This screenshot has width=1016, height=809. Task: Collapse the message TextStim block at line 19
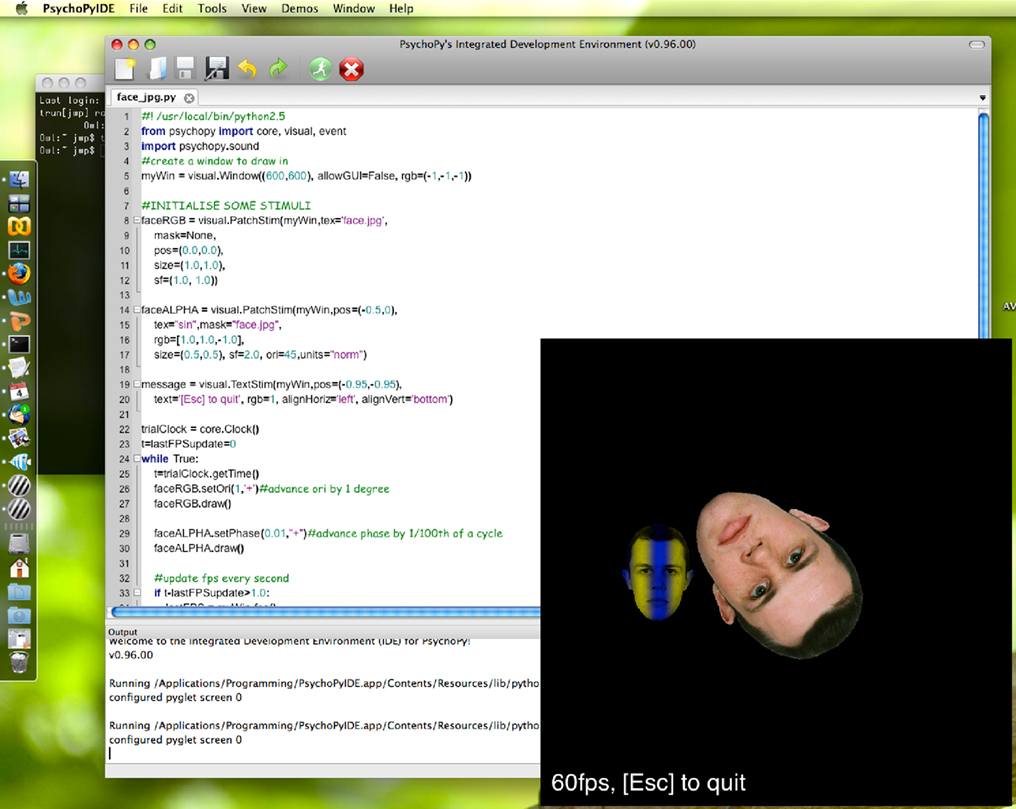[137, 384]
